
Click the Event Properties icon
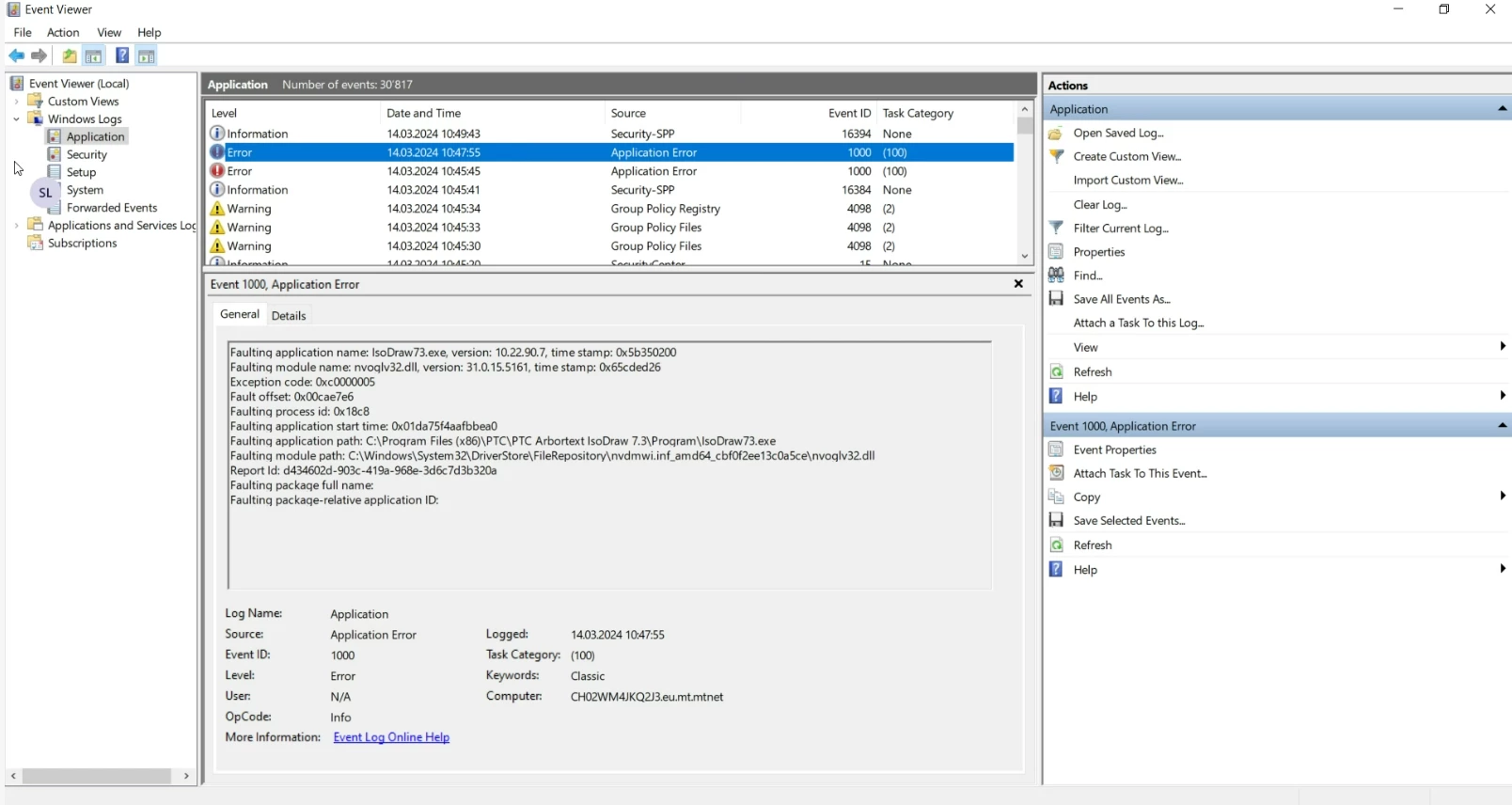coord(1056,450)
